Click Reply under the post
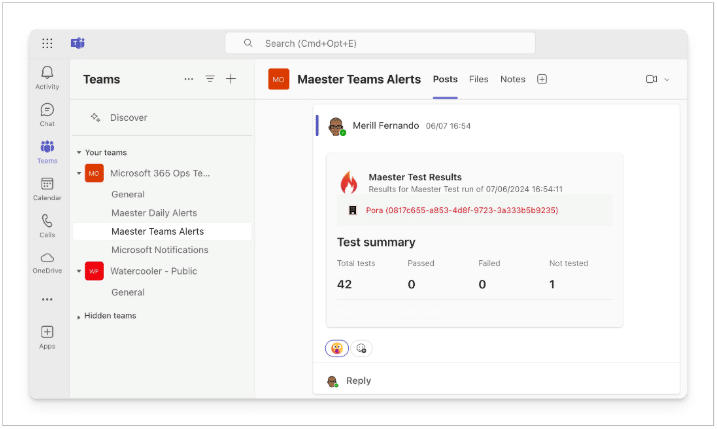The image size is (717, 429). (358, 381)
